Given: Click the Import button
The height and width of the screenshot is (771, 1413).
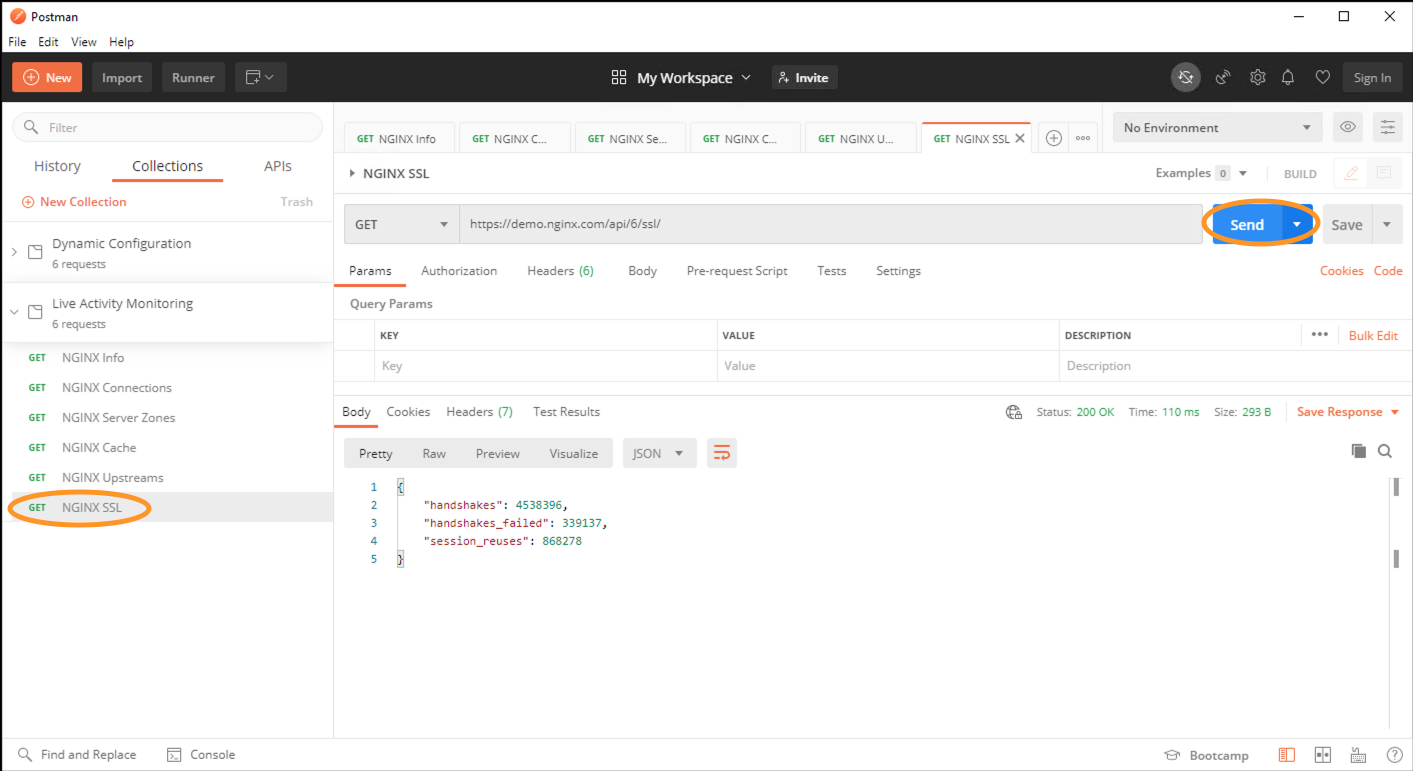Looking at the screenshot, I should click(x=122, y=78).
